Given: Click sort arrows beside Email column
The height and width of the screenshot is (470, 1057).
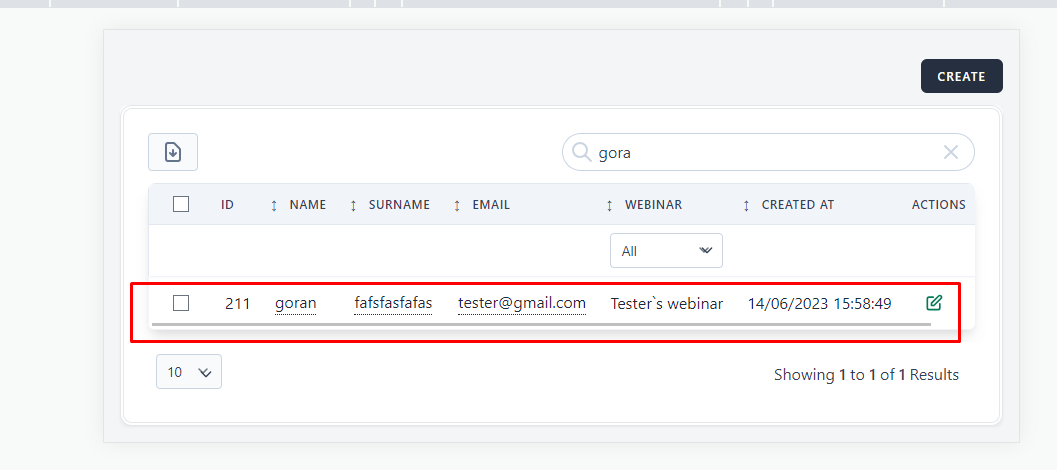Looking at the screenshot, I should tap(457, 205).
